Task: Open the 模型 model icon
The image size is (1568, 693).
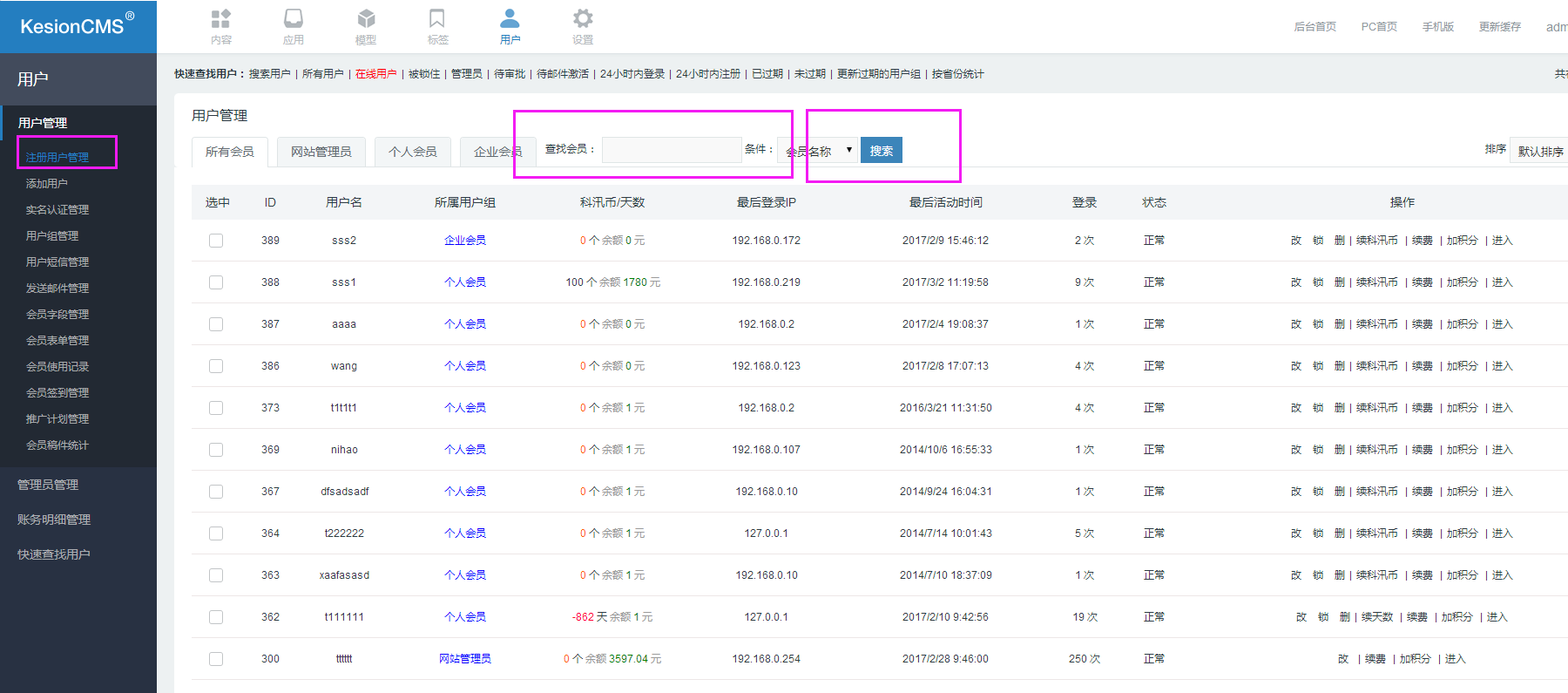Action: point(366,26)
